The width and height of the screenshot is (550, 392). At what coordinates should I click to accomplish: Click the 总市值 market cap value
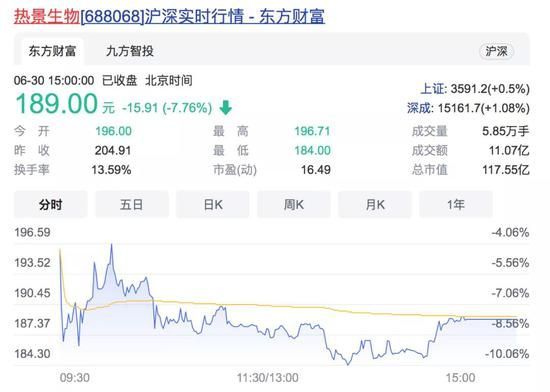coord(505,170)
